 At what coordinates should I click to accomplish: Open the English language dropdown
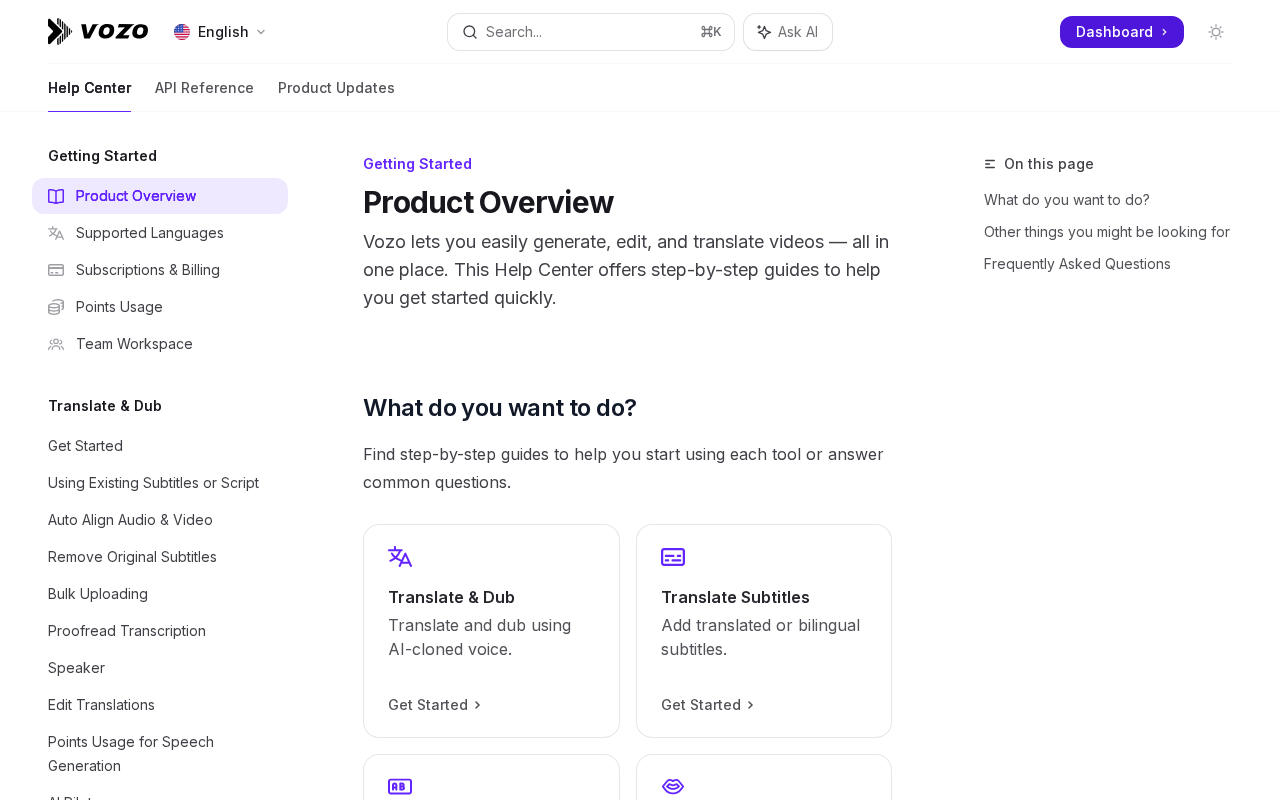(x=220, y=32)
